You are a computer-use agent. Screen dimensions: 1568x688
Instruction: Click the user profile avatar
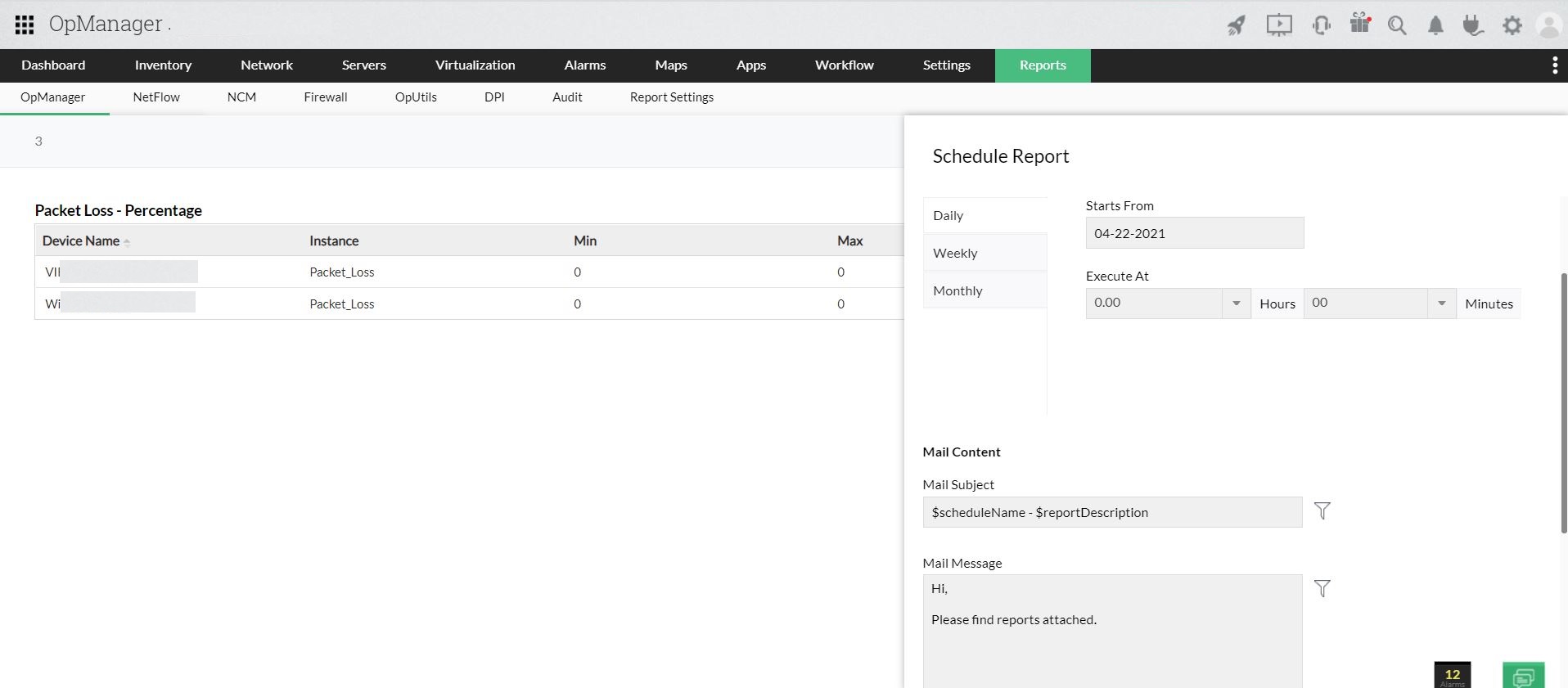(1549, 25)
